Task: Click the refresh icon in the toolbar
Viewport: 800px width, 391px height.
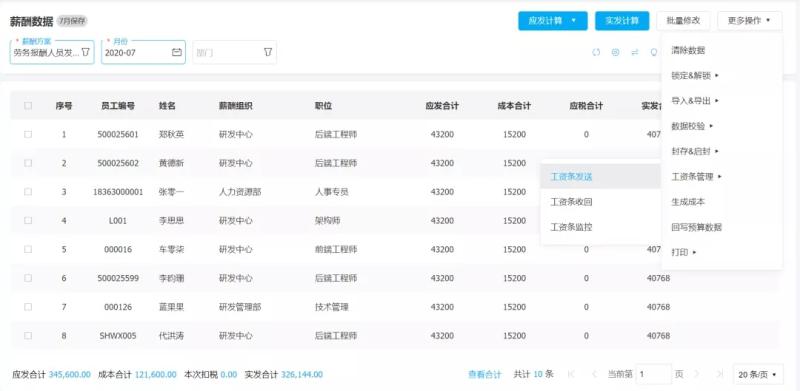Action: 596,52
